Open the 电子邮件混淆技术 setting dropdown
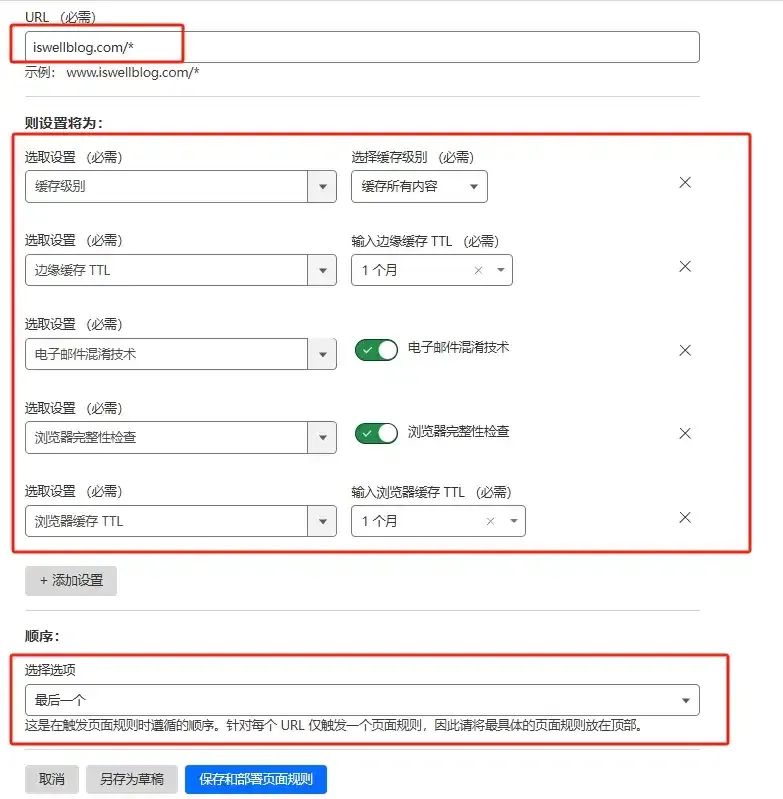This screenshot has width=783, height=799. [322, 354]
